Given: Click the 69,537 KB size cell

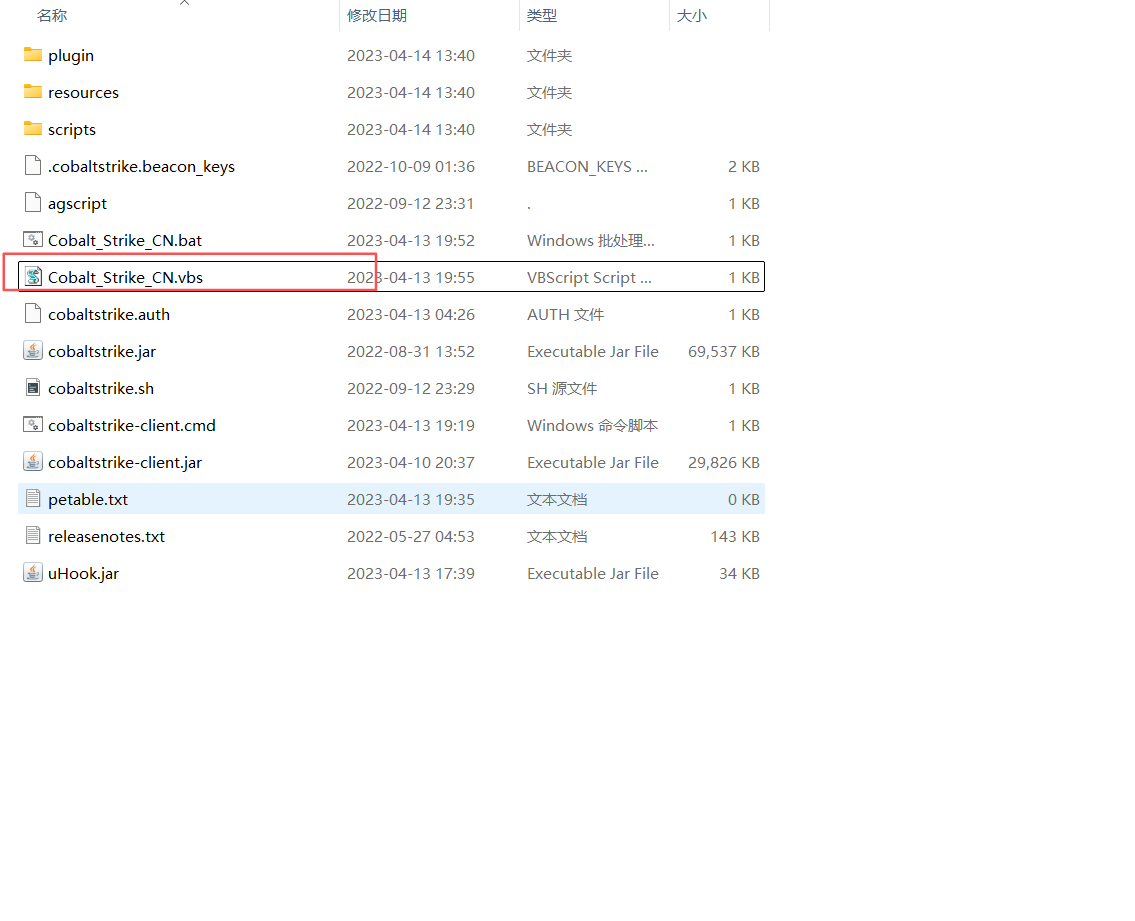Looking at the screenshot, I should click(723, 351).
